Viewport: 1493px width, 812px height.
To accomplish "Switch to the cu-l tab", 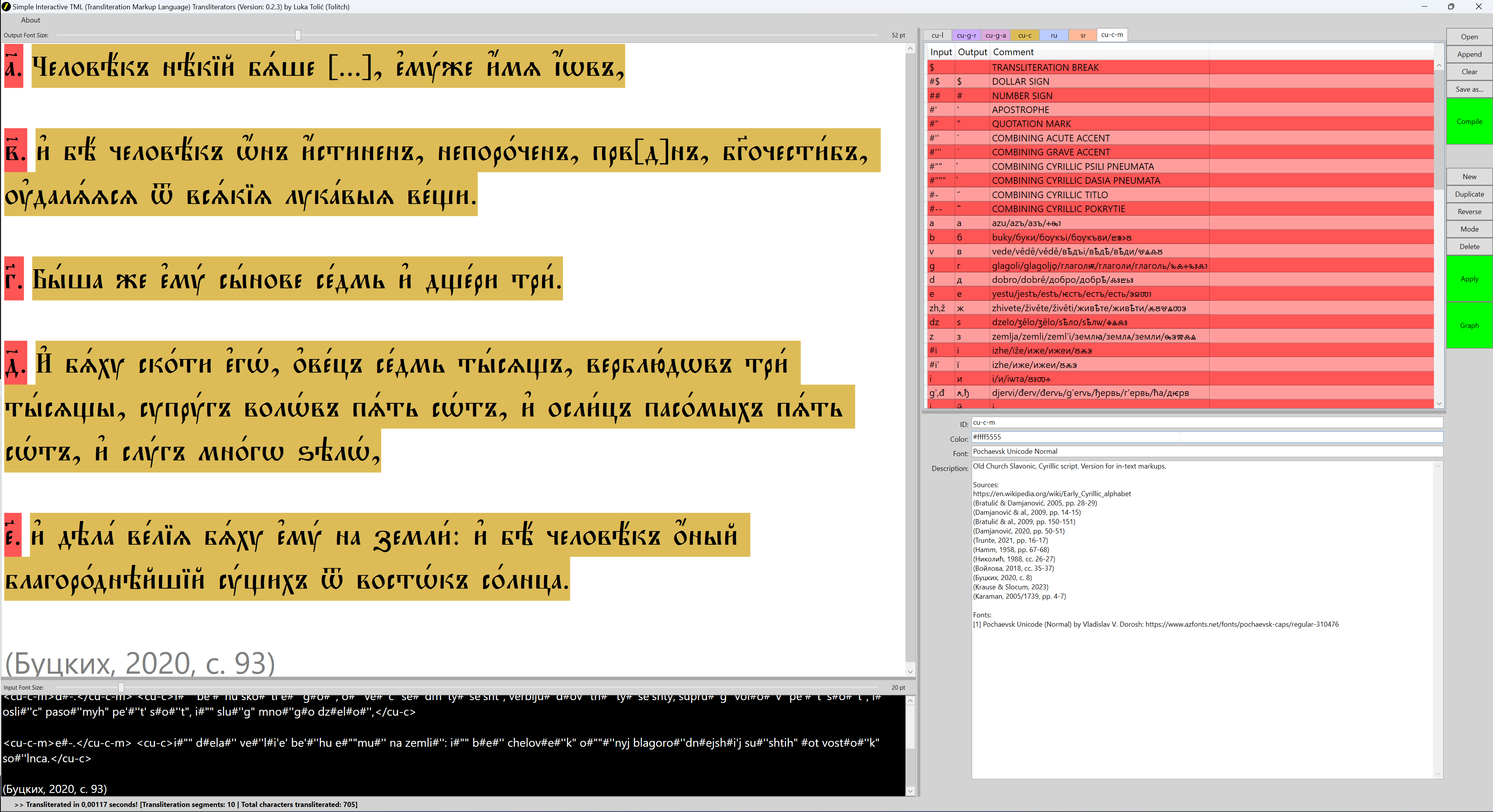I will click(x=937, y=35).
